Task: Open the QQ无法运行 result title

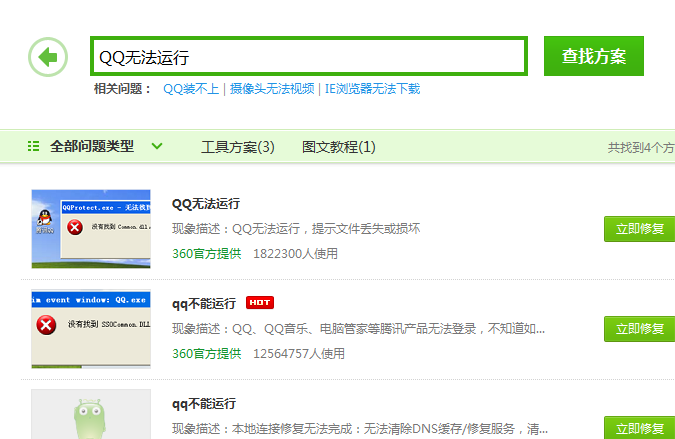Action: pyautogui.click(x=206, y=204)
